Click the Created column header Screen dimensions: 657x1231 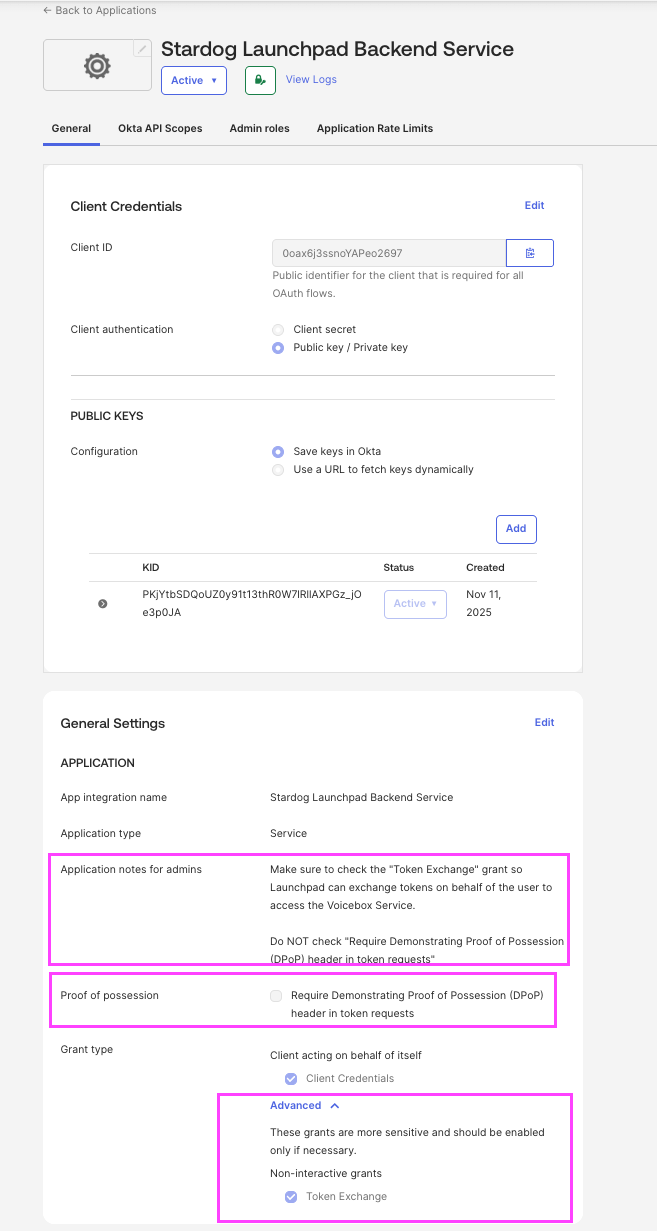point(485,567)
